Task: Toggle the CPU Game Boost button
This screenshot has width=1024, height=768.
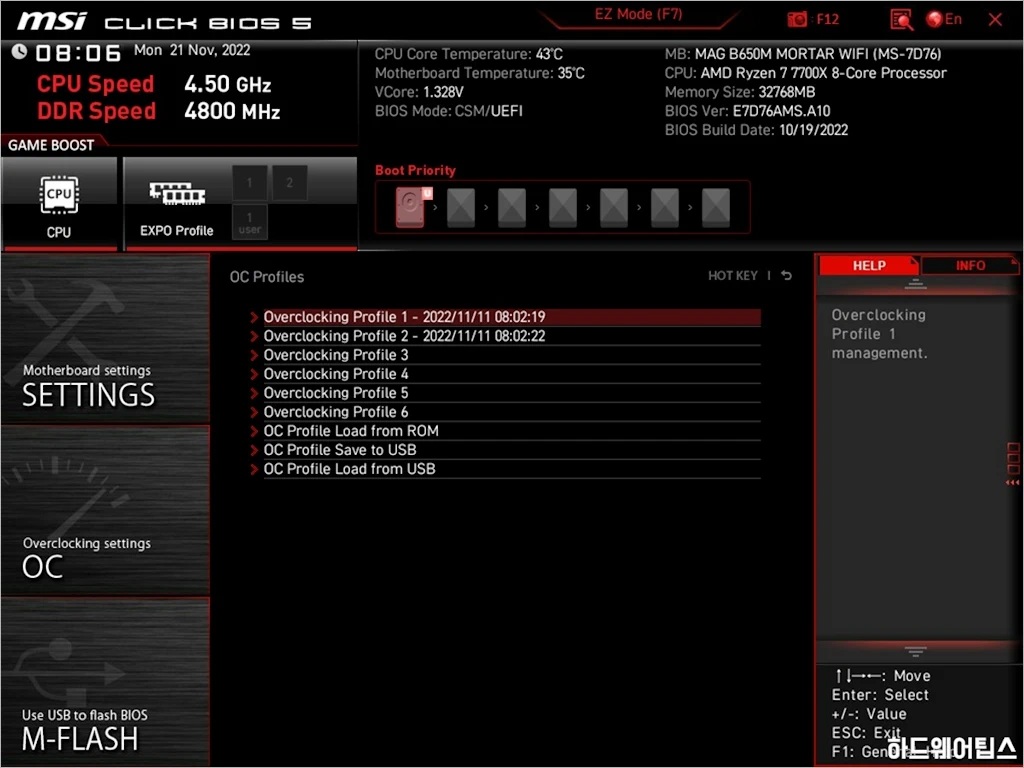Action: coord(59,204)
